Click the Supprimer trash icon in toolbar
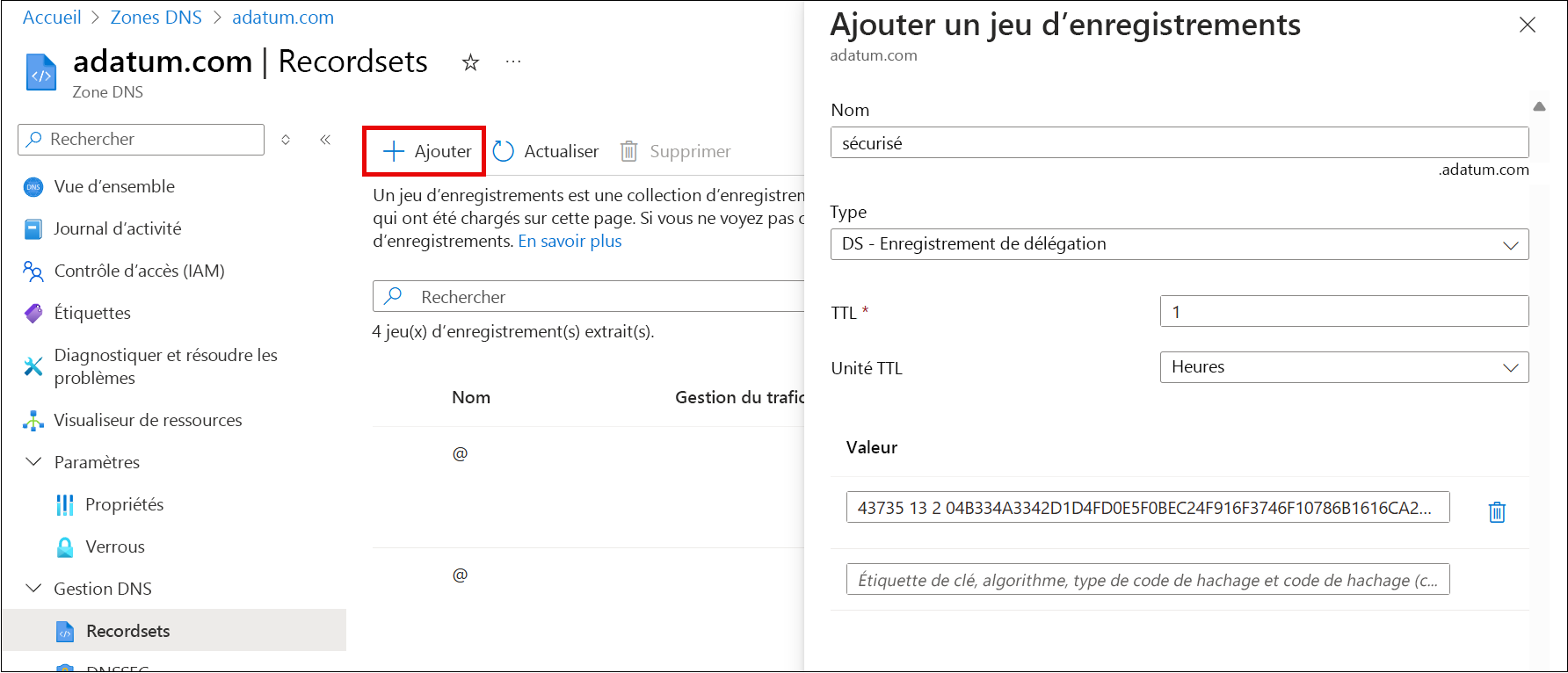 tap(629, 151)
